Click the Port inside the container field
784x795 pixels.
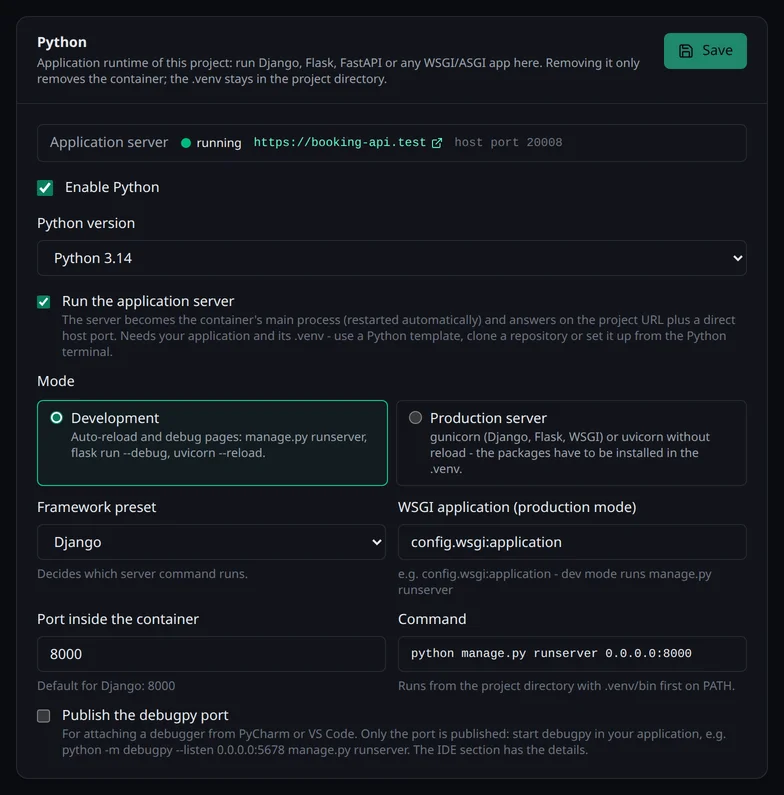click(211, 654)
